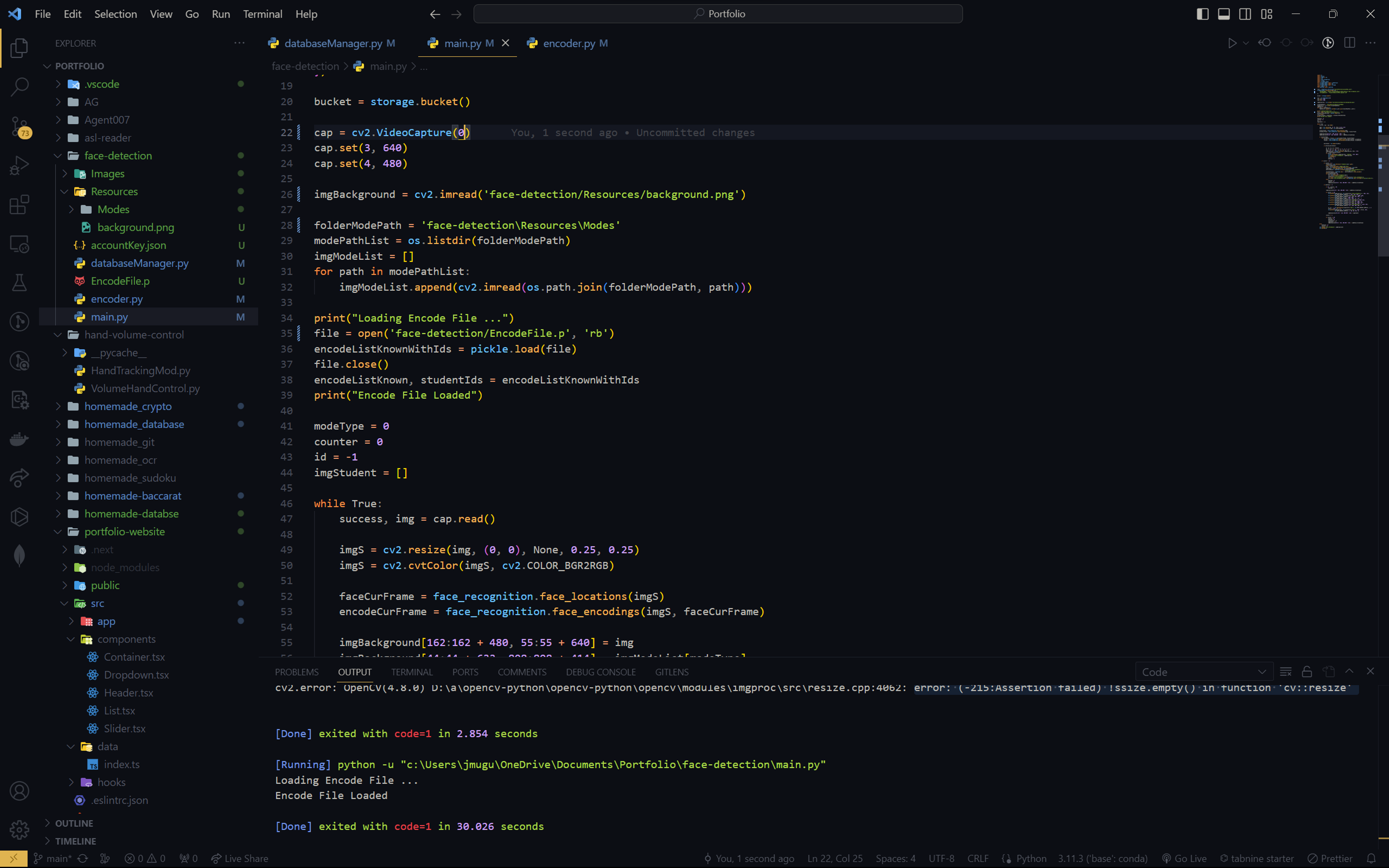Toggle the bottom panel visibility
The height and width of the screenshot is (868, 1389).
[1224, 14]
